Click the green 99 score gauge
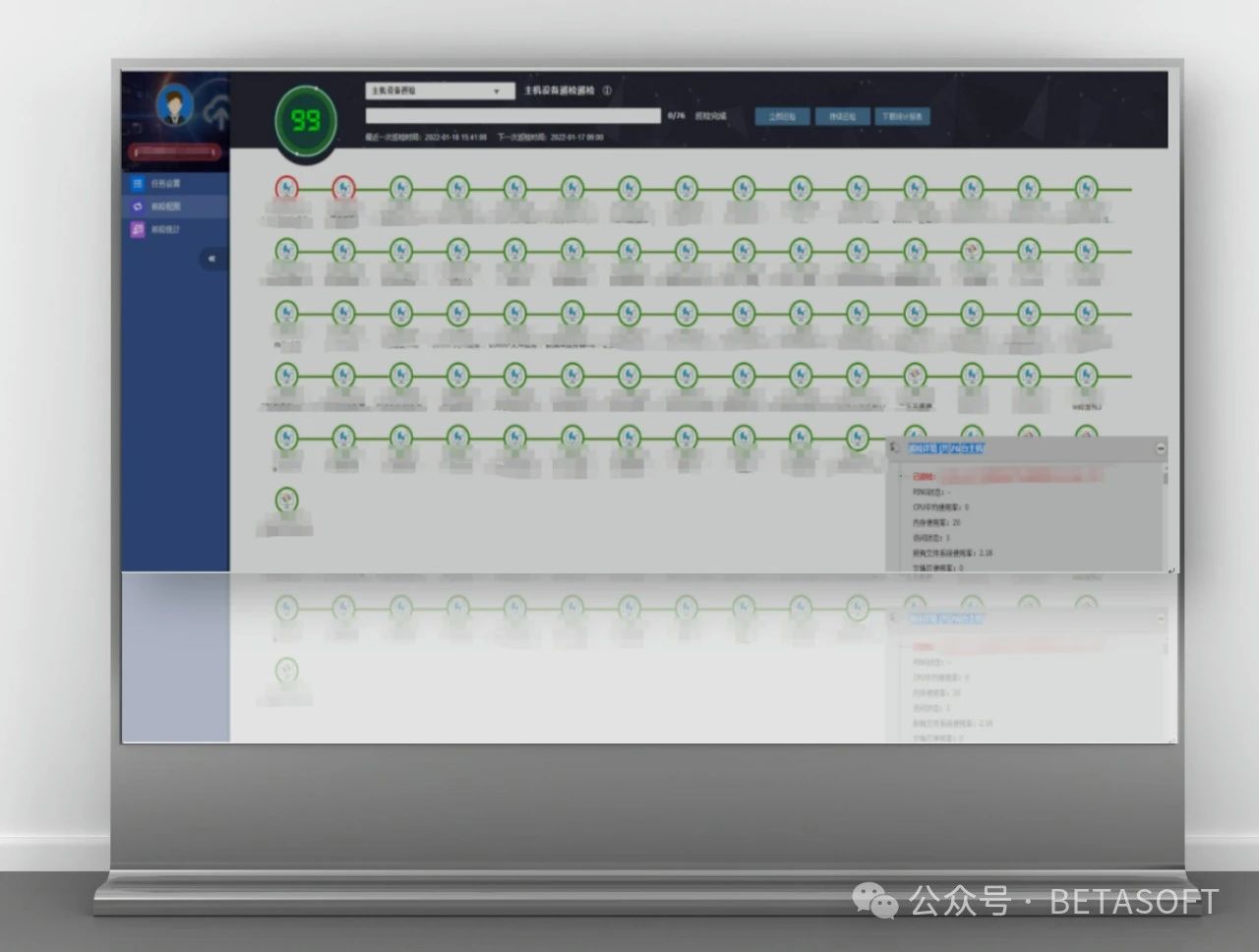This screenshot has width=1259, height=952. point(305,121)
